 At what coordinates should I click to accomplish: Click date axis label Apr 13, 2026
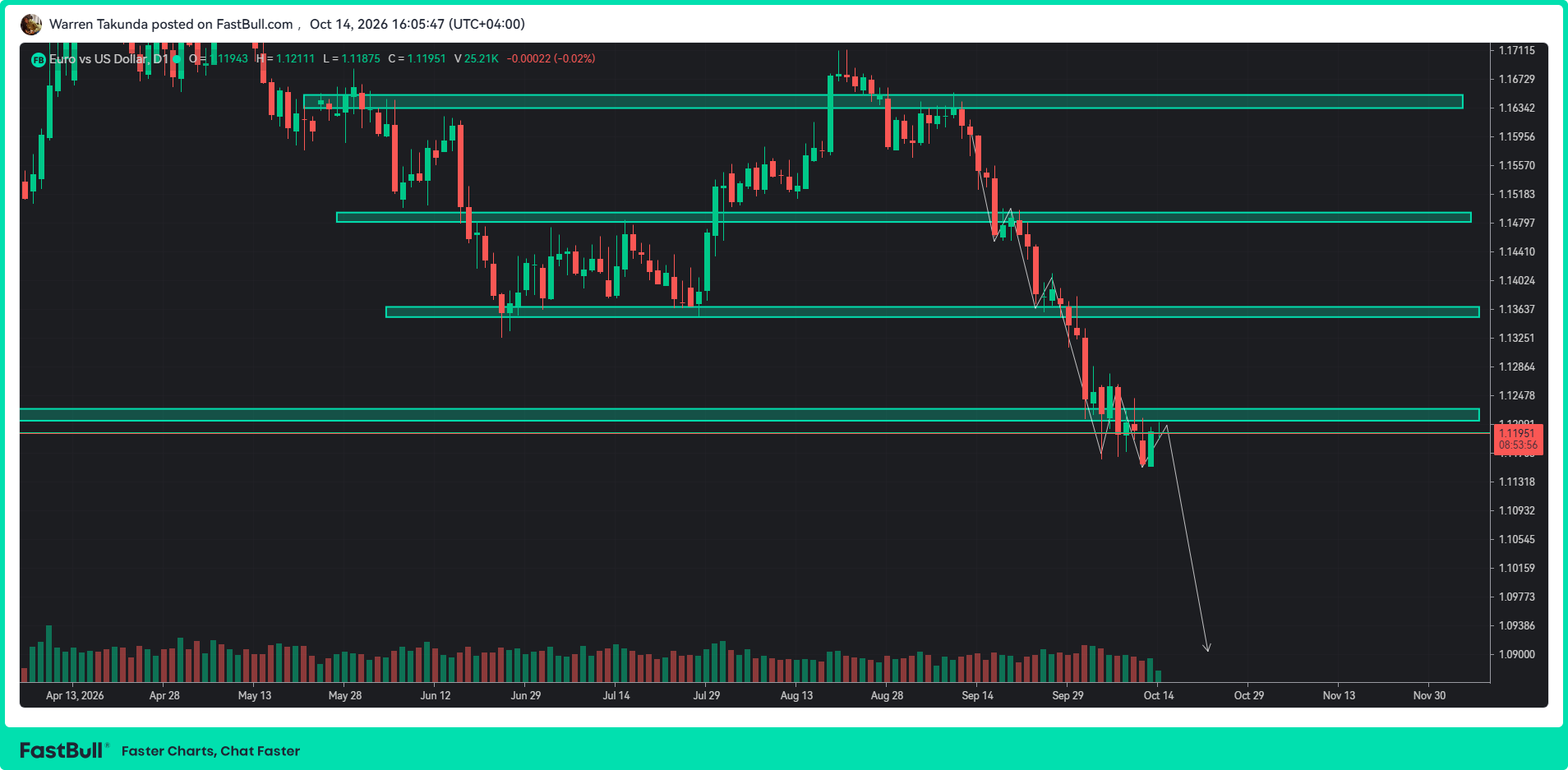[x=75, y=695]
